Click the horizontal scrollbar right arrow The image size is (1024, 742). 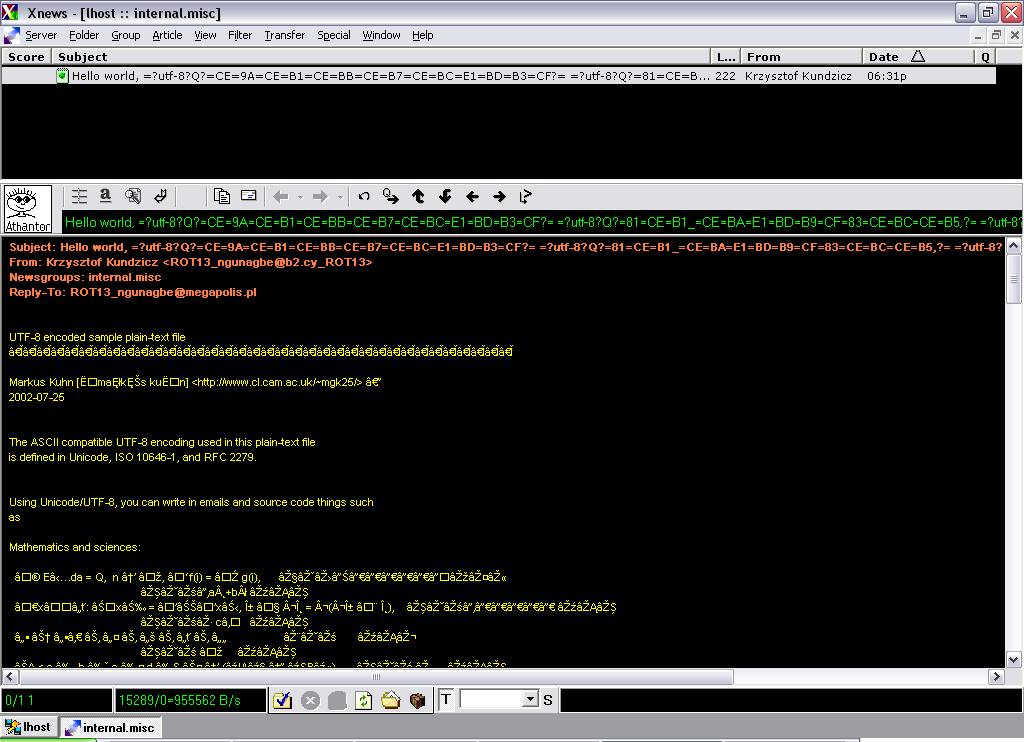pyautogui.click(x=997, y=677)
